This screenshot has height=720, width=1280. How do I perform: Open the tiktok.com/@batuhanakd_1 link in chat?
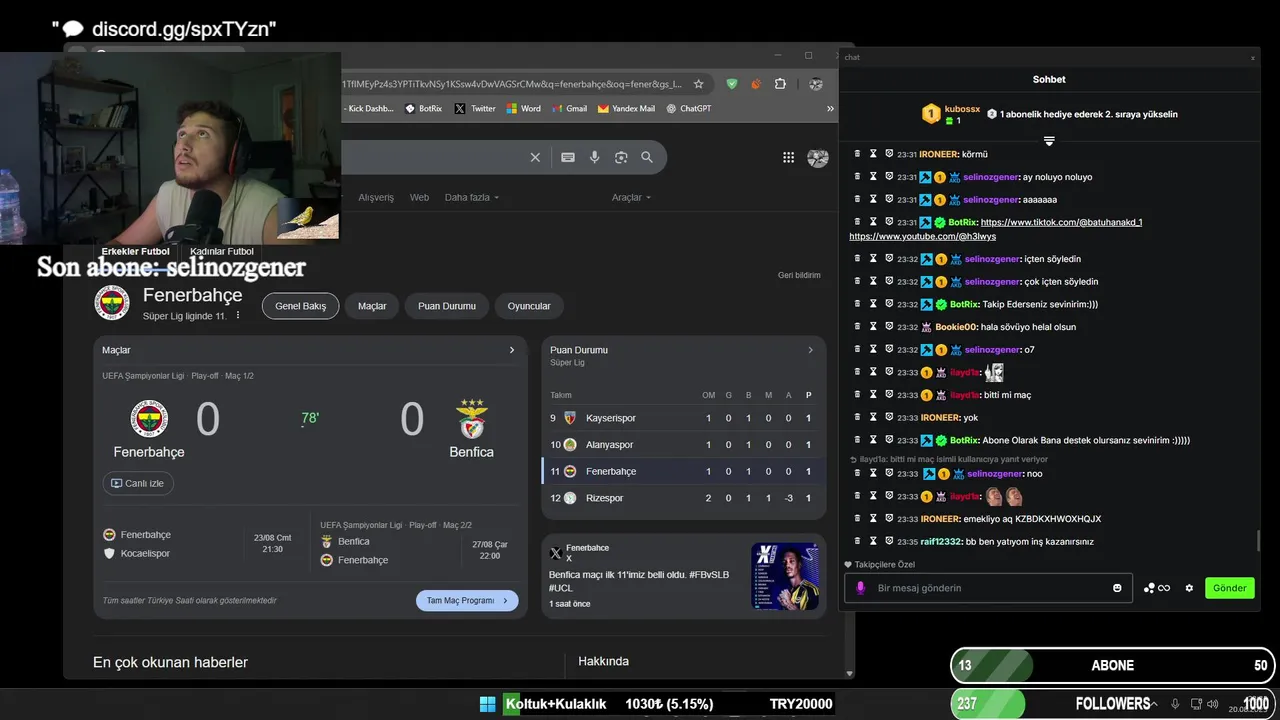point(1061,222)
